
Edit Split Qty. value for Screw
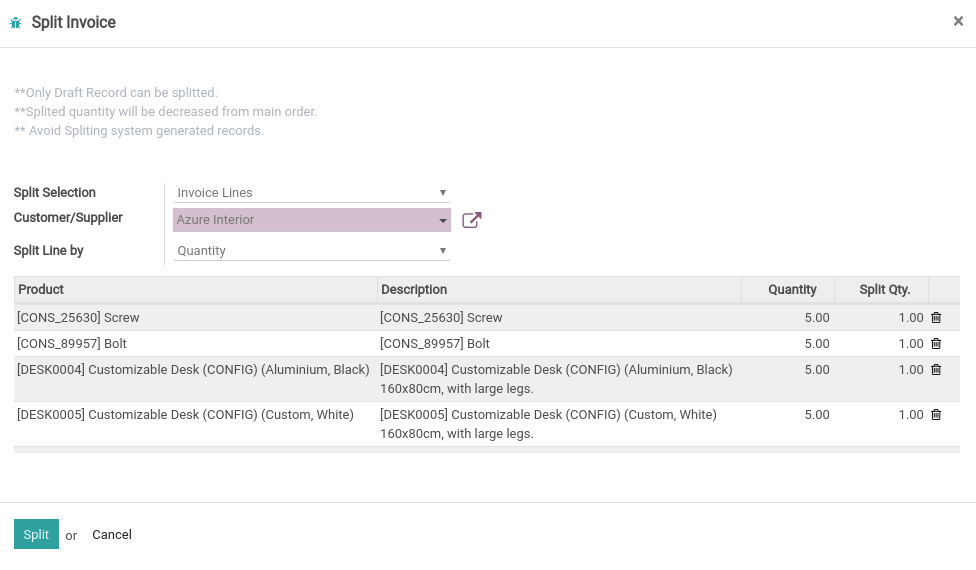[x=881, y=317]
